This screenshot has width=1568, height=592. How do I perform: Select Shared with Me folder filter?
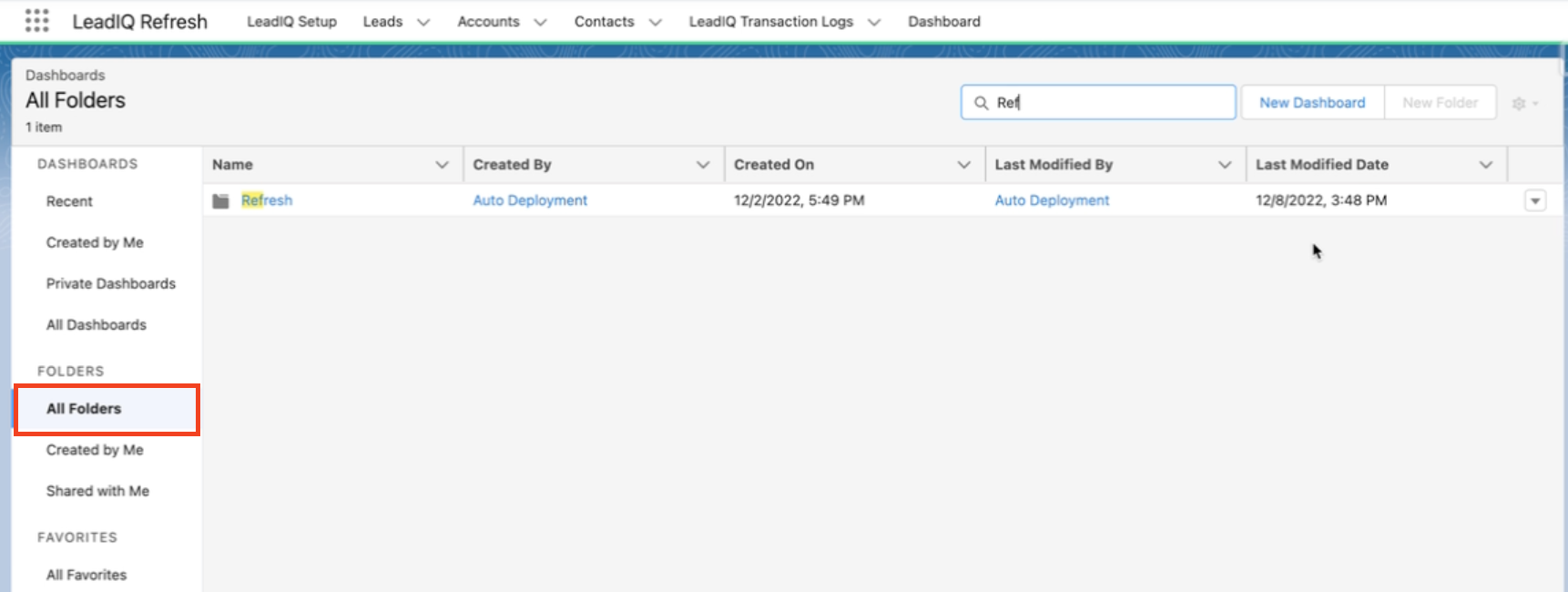click(97, 491)
